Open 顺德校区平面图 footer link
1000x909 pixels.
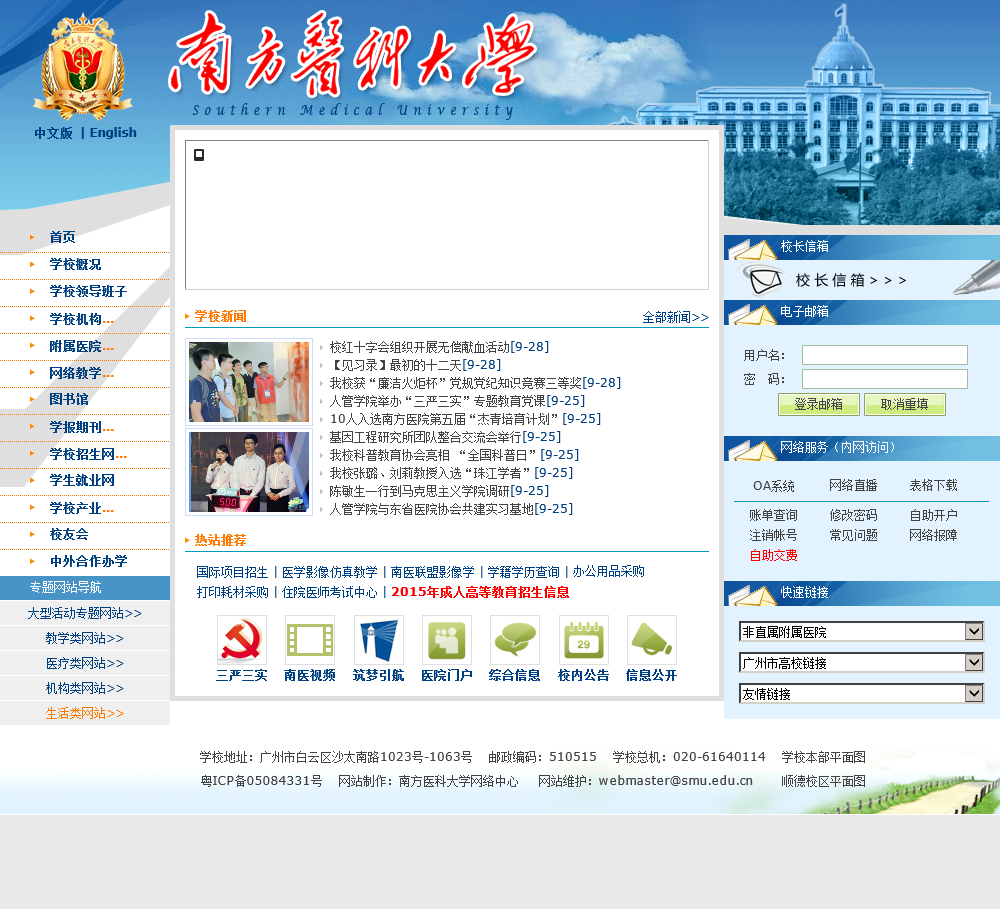(x=823, y=781)
